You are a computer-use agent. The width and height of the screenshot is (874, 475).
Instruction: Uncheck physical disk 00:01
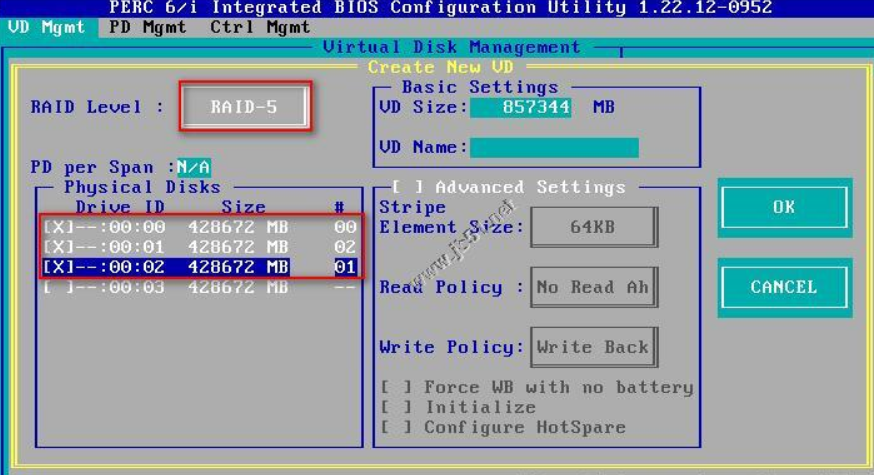58,247
